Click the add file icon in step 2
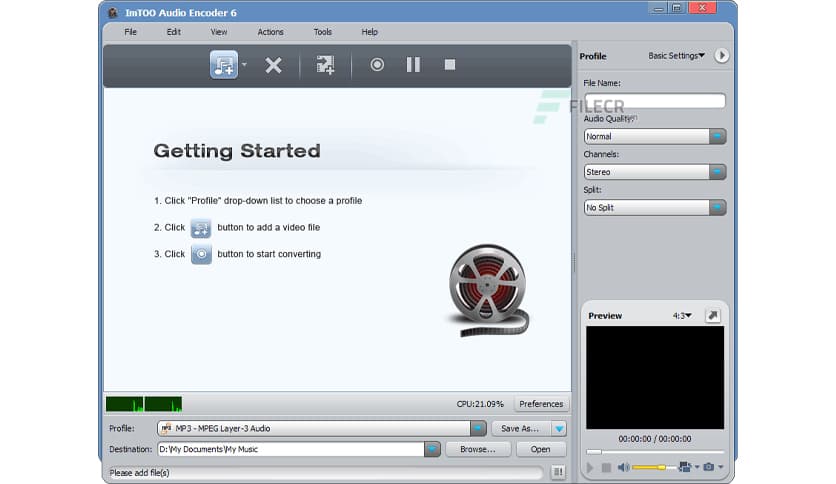 pyautogui.click(x=201, y=228)
